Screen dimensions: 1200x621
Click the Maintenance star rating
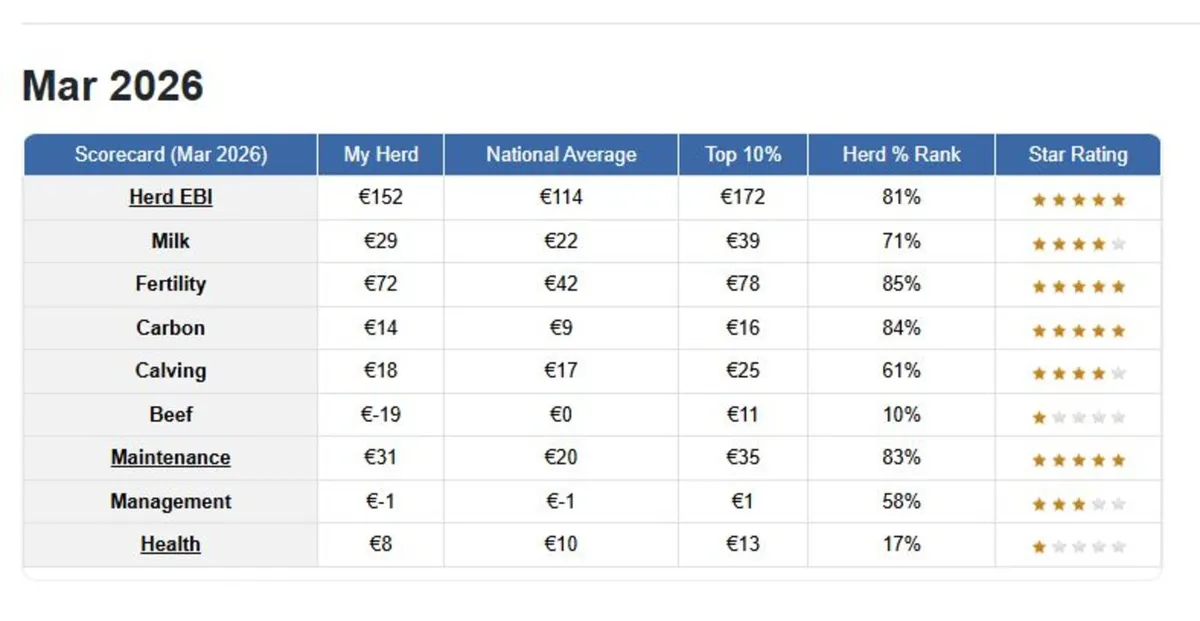coord(1078,460)
